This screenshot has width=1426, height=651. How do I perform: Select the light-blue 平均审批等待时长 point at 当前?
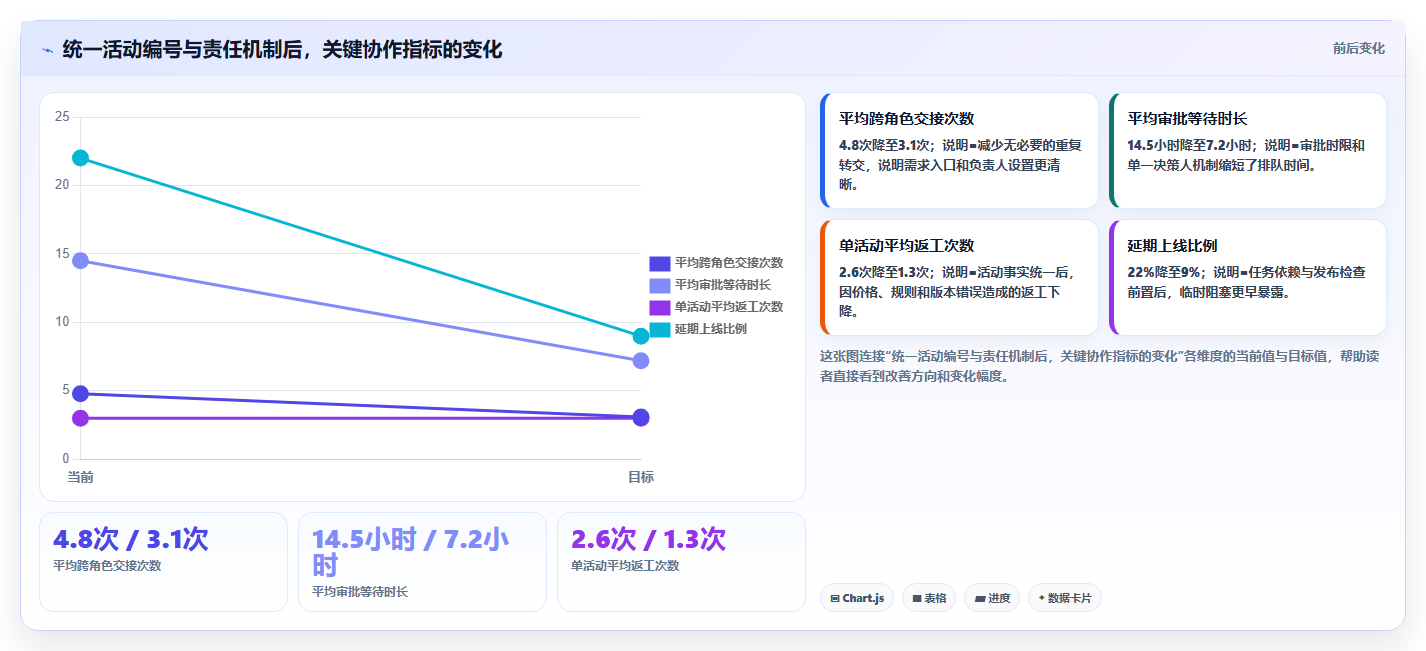[x=81, y=261]
